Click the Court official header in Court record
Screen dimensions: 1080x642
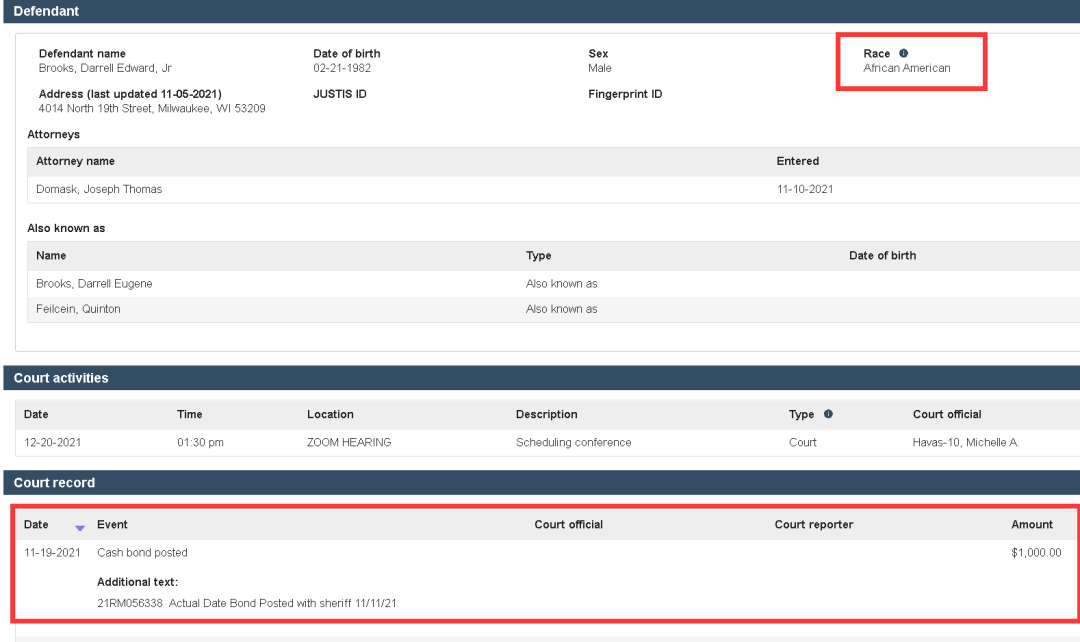click(x=568, y=524)
